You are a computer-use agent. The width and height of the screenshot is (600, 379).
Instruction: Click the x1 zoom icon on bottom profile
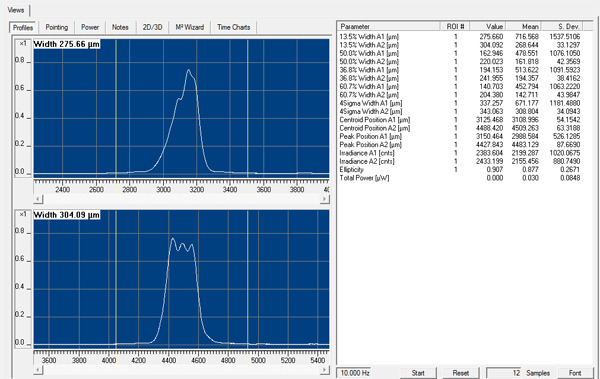point(23,214)
